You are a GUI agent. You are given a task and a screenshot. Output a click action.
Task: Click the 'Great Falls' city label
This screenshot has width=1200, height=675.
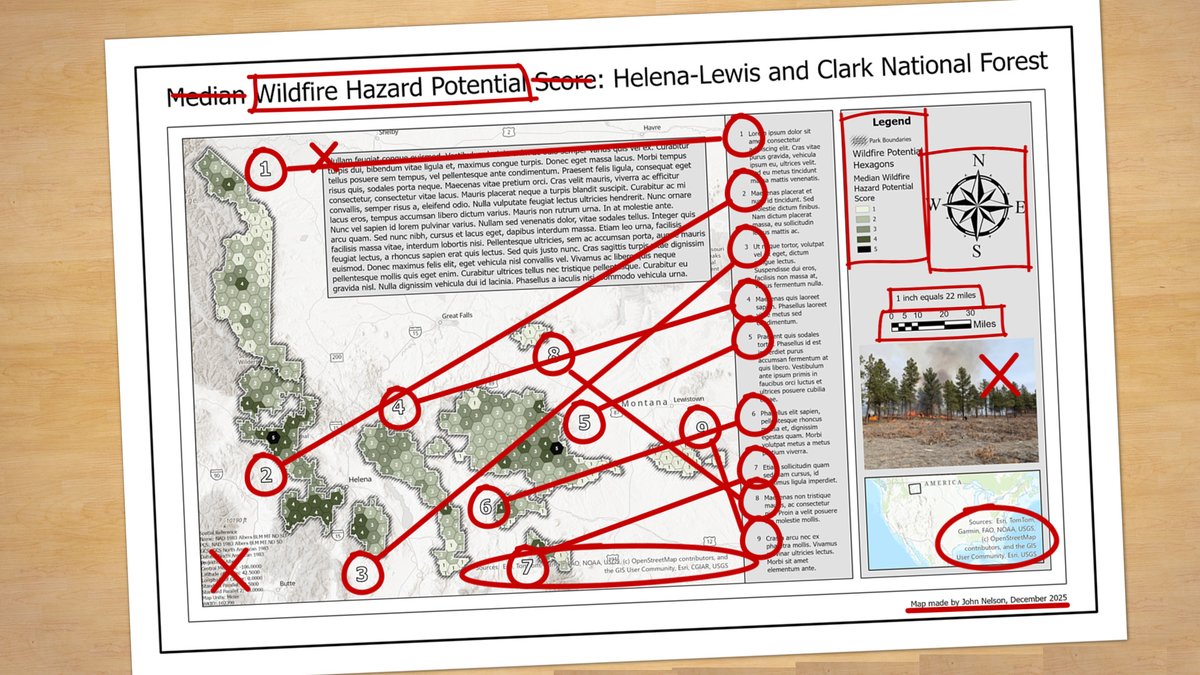[456, 316]
